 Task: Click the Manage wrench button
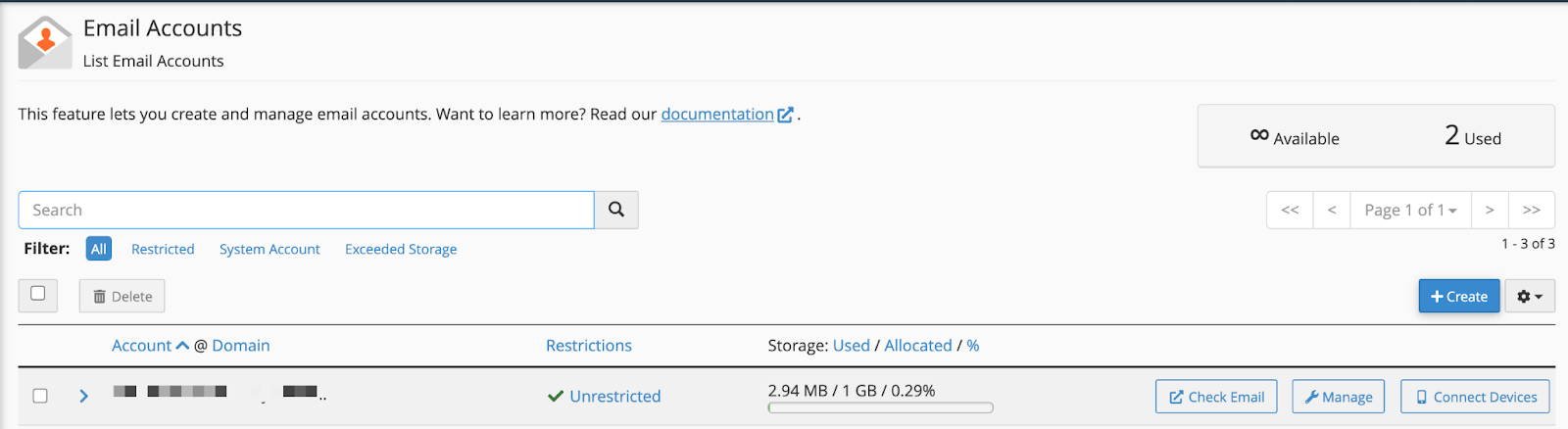[x=1339, y=397]
